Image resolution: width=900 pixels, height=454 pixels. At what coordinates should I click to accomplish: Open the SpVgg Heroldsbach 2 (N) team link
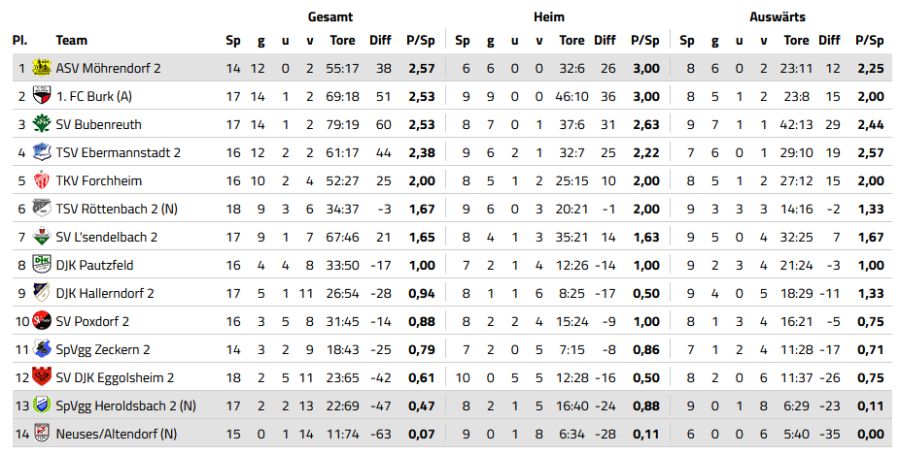pyautogui.click(x=126, y=405)
